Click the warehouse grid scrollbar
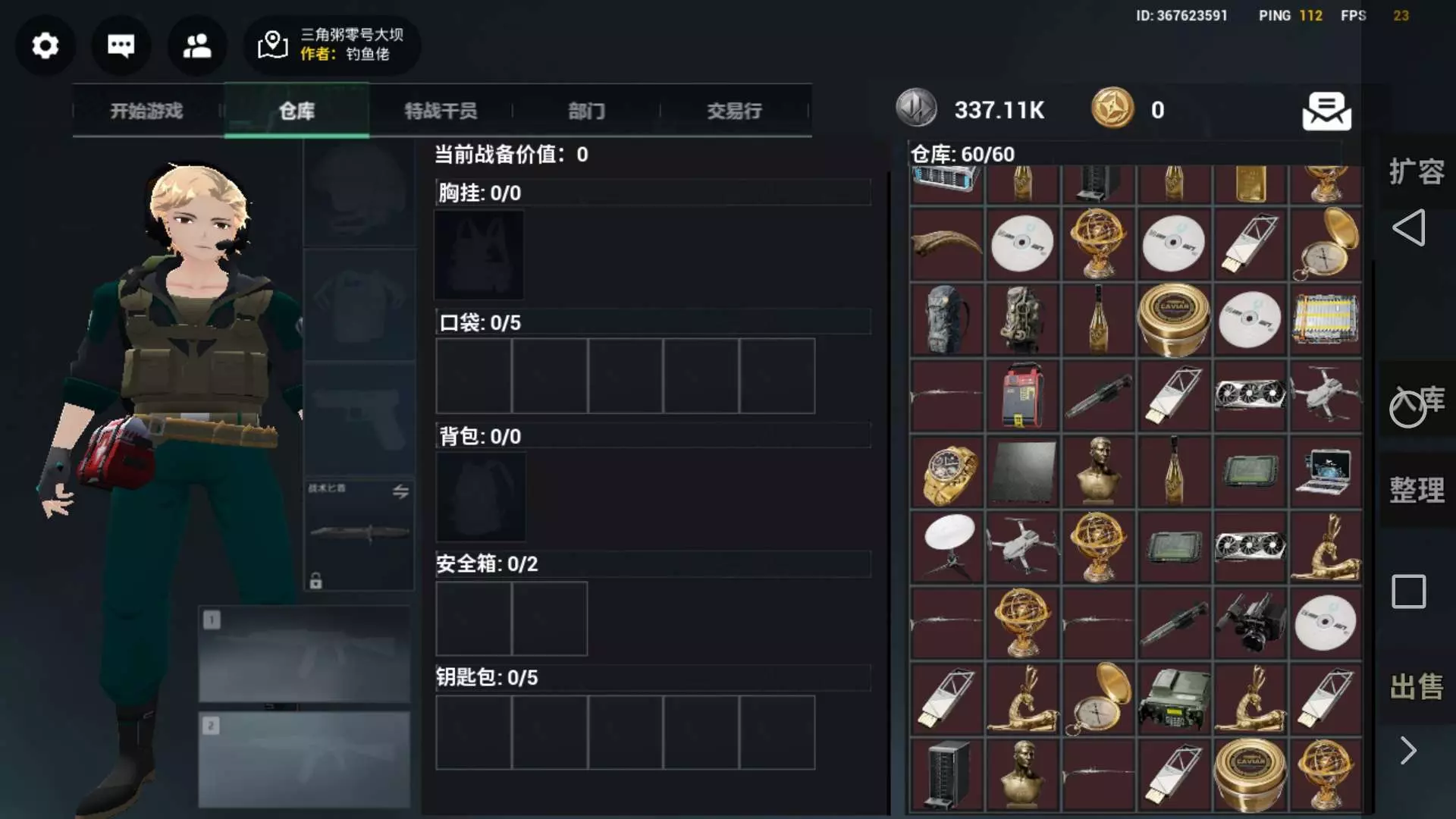1456x819 pixels. (x=1372, y=531)
